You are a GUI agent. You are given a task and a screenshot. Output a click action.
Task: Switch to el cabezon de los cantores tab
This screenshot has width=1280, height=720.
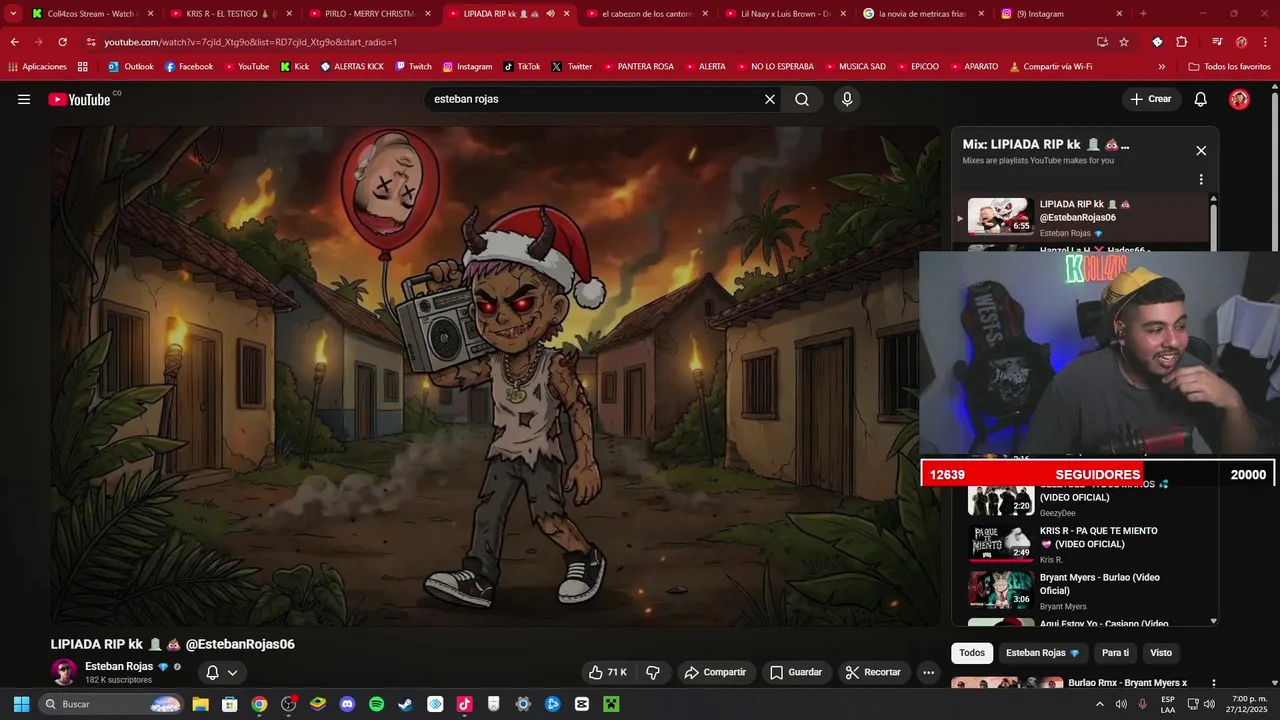click(646, 14)
